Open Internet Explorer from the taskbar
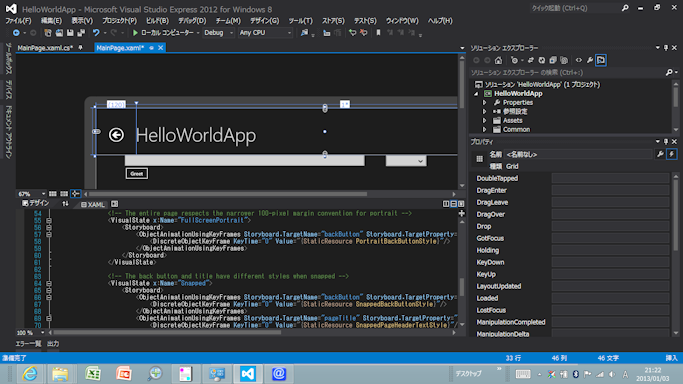This screenshot has height=384, width=683. pyautogui.click(x=30, y=374)
